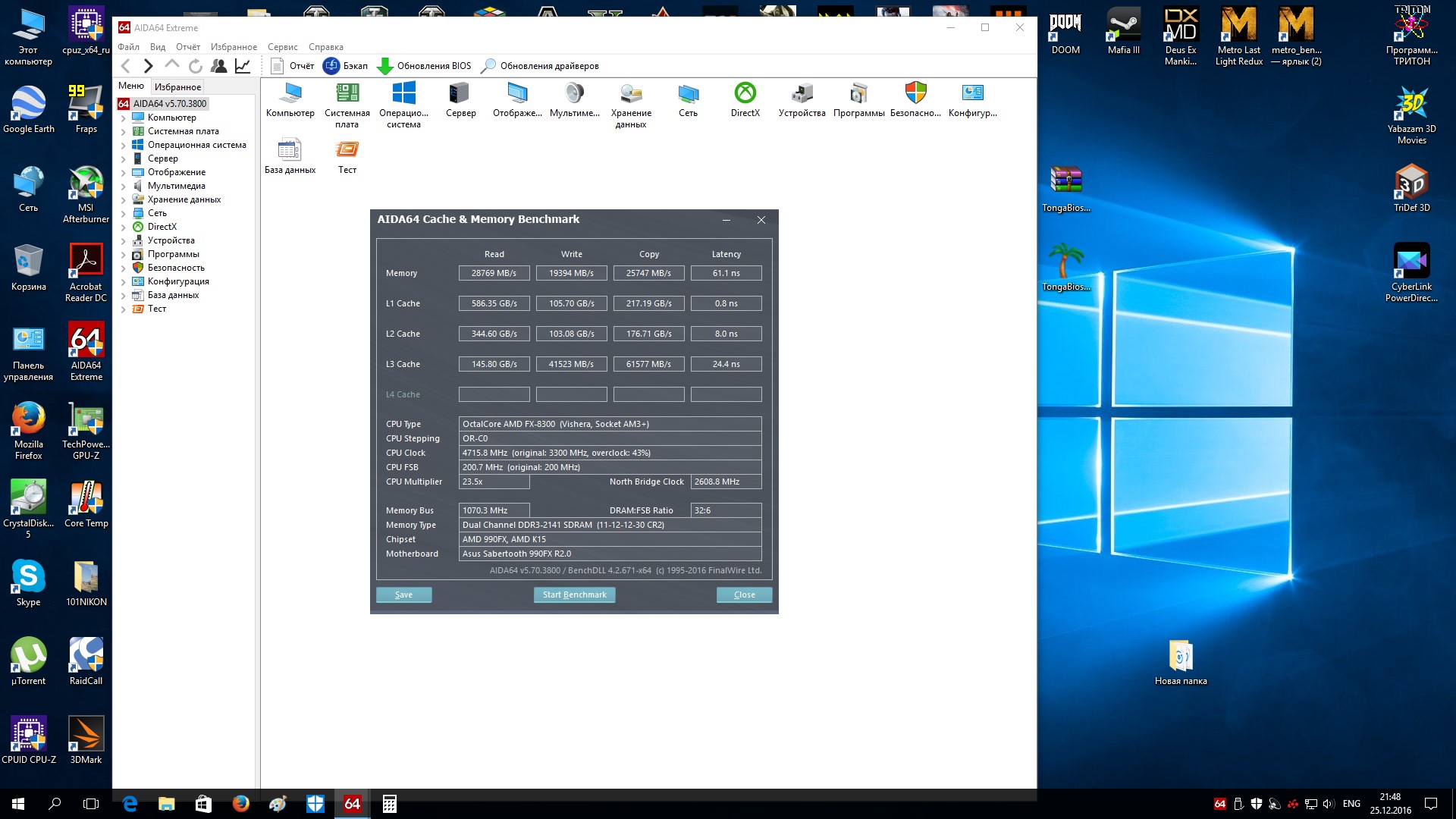Expand the Хранение данных tree node
Viewport: 1456px width, 819px height.
pyautogui.click(x=124, y=200)
